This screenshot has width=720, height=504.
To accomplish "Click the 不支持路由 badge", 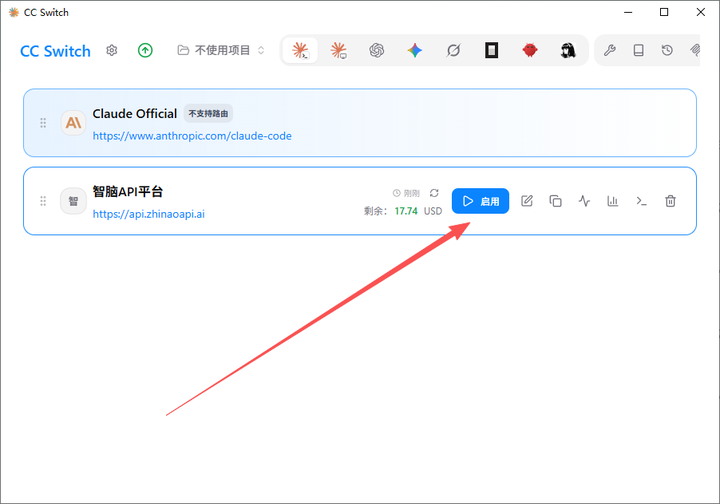I will pyautogui.click(x=208, y=113).
